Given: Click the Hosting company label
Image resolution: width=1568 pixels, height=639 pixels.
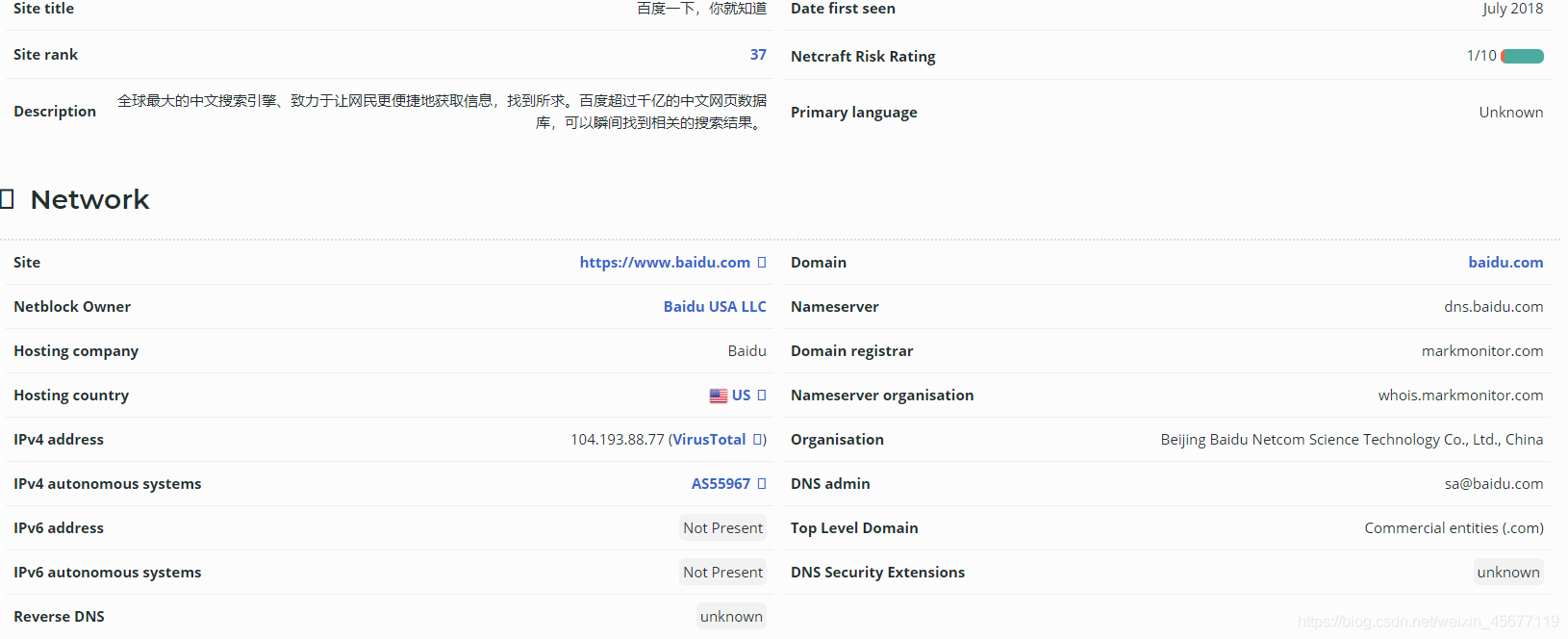Looking at the screenshot, I should pos(76,351).
